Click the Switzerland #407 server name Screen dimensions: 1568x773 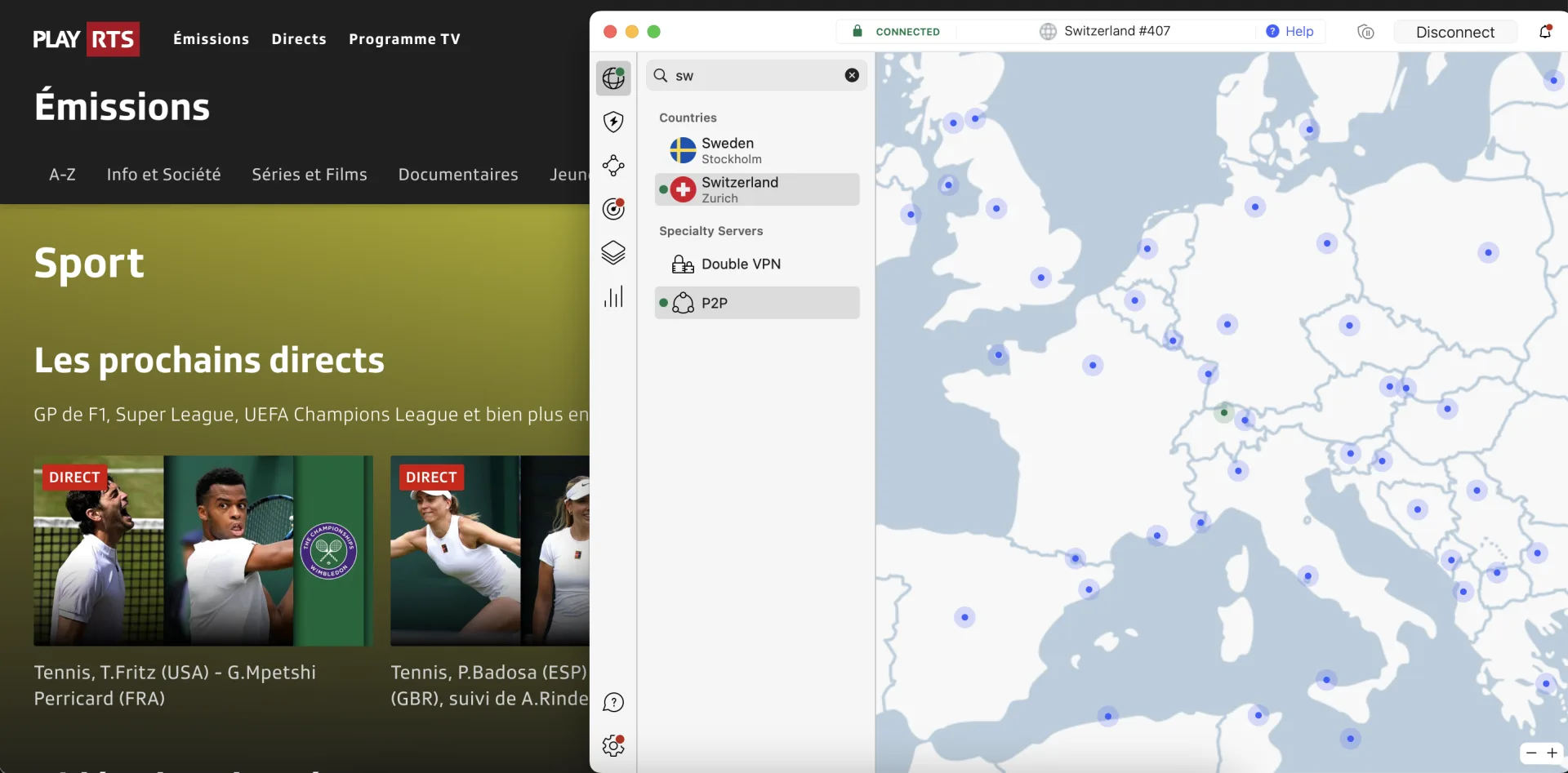(x=1117, y=31)
